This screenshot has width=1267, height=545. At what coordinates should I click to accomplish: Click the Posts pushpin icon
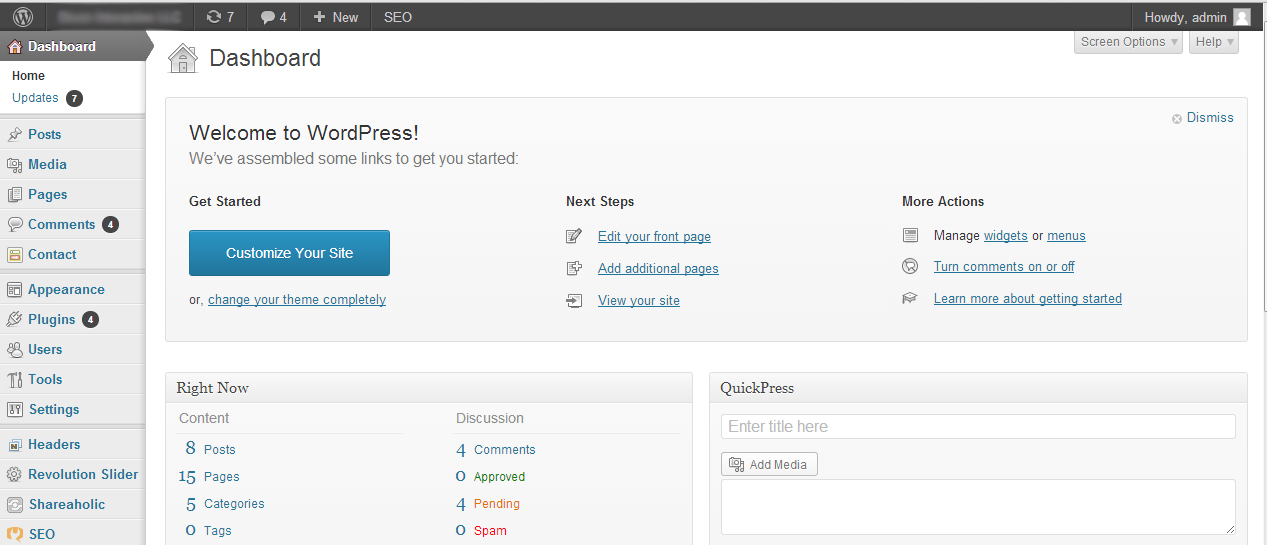coord(15,134)
